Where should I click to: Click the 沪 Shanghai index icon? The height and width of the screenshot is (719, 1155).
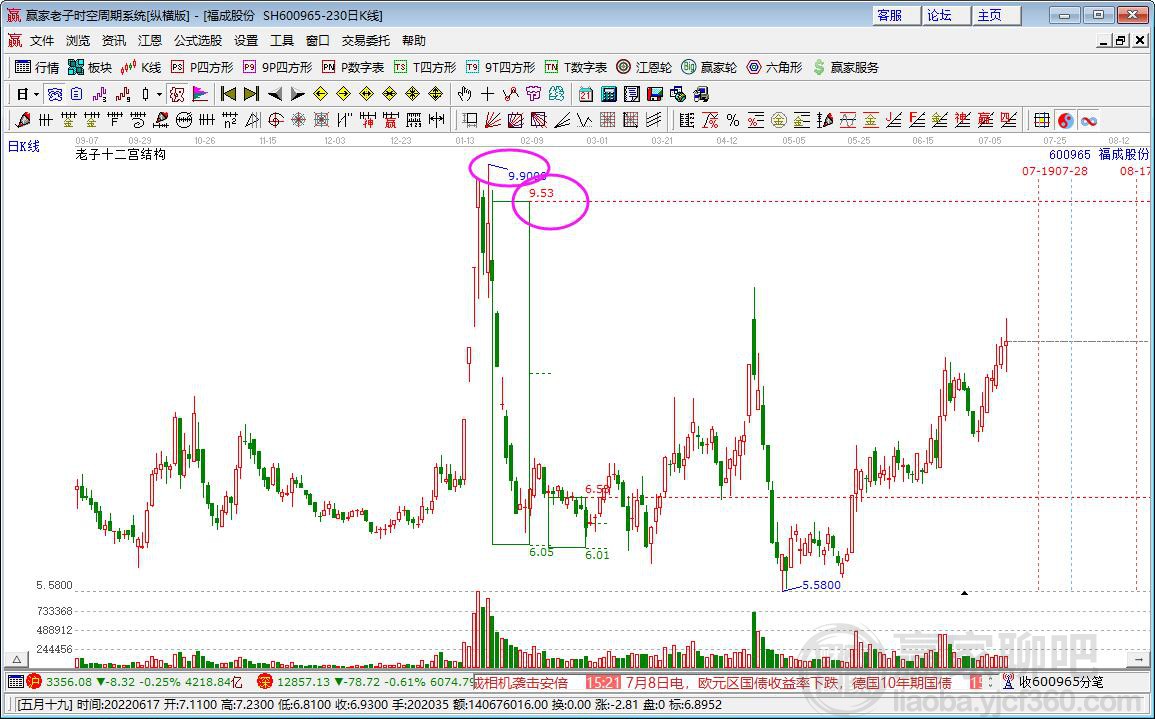35,681
